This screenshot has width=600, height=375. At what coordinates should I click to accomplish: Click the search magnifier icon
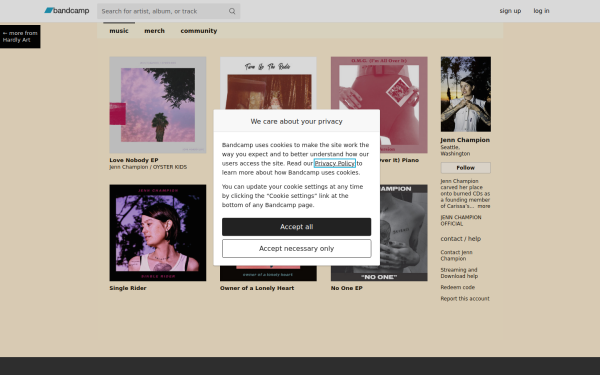coord(232,11)
